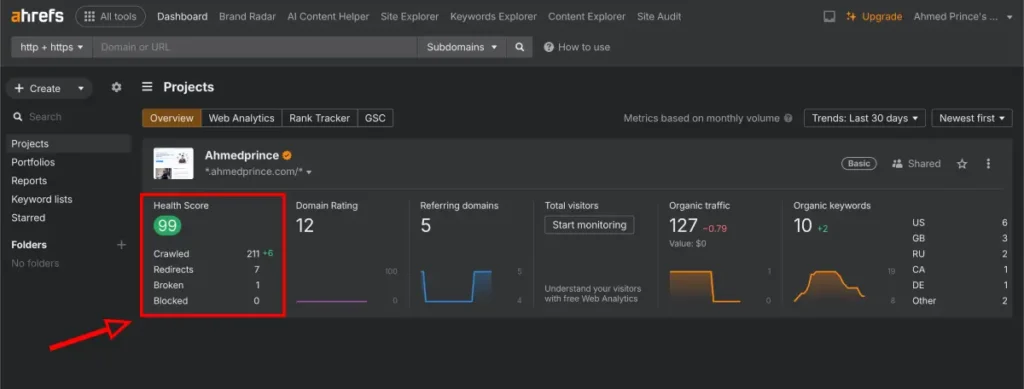1024x389 pixels.
Task: Navigate to Site Explorer
Action: pos(409,16)
